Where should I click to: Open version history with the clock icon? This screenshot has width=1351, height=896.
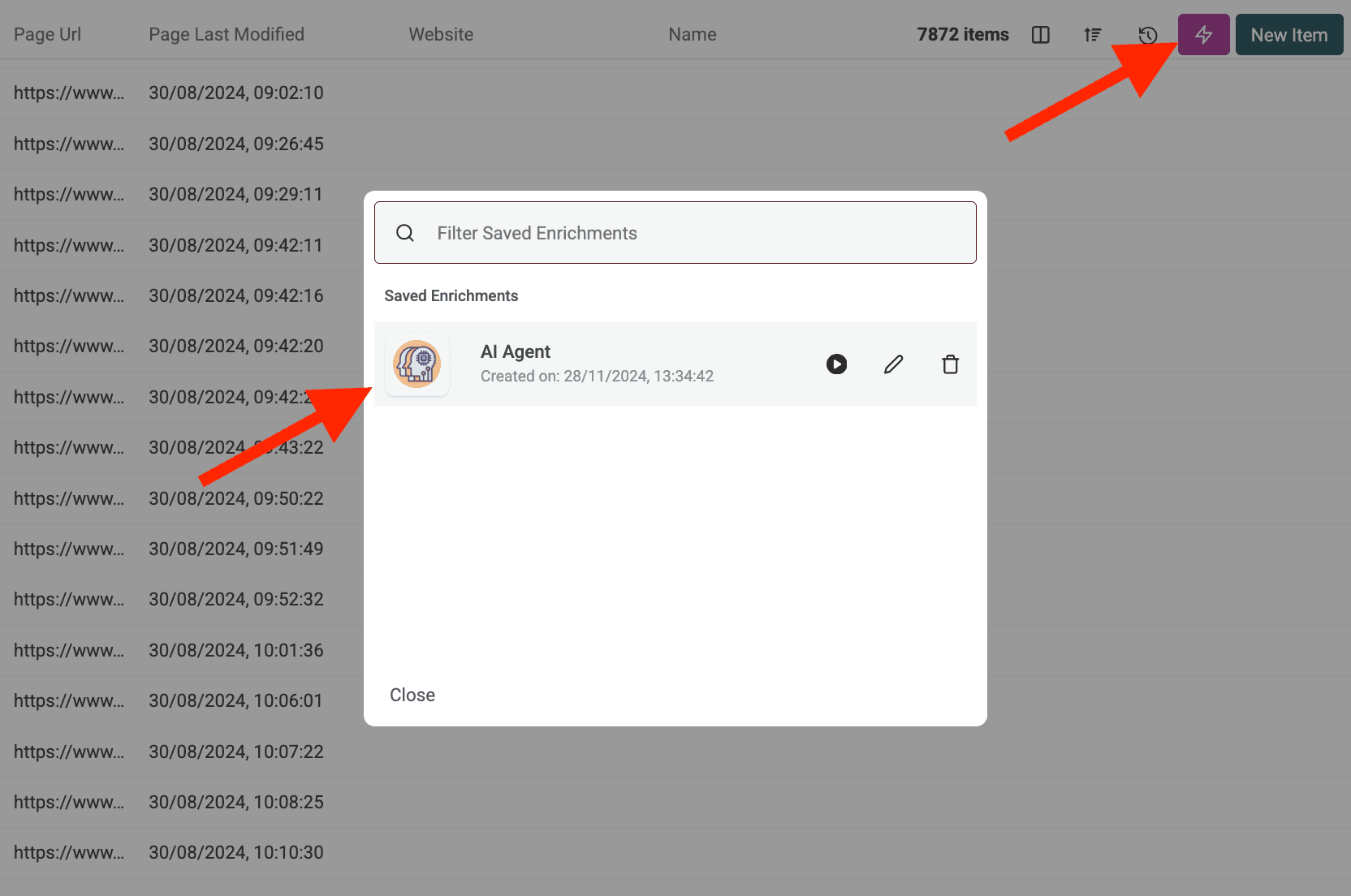(1147, 34)
